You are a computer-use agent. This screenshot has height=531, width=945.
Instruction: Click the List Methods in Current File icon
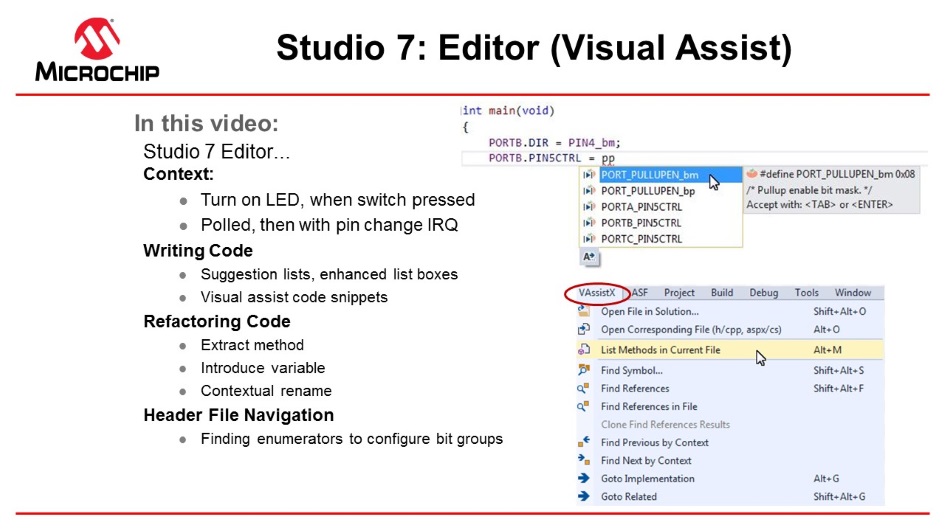point(583,350)
